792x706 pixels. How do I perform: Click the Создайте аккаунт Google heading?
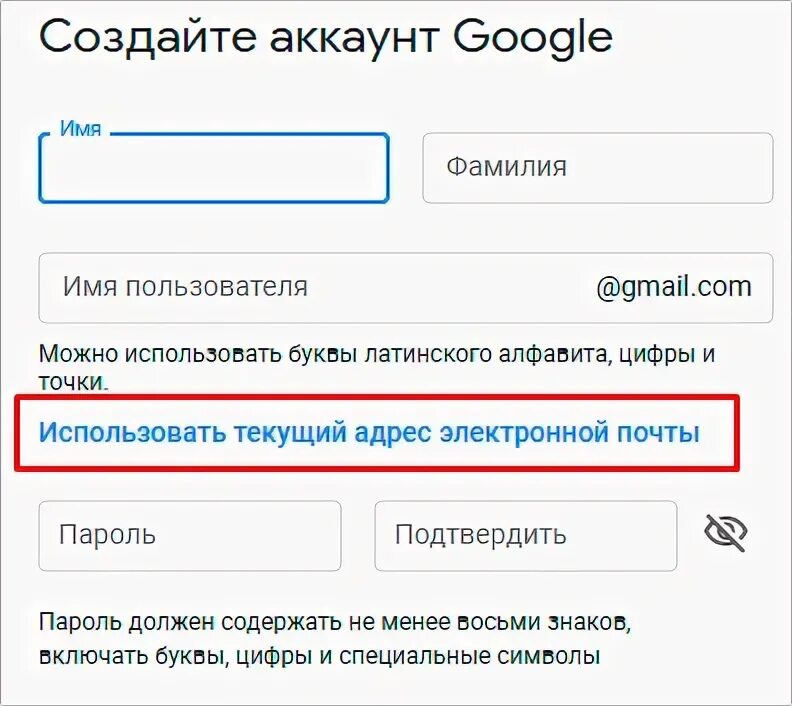(326, 37)
